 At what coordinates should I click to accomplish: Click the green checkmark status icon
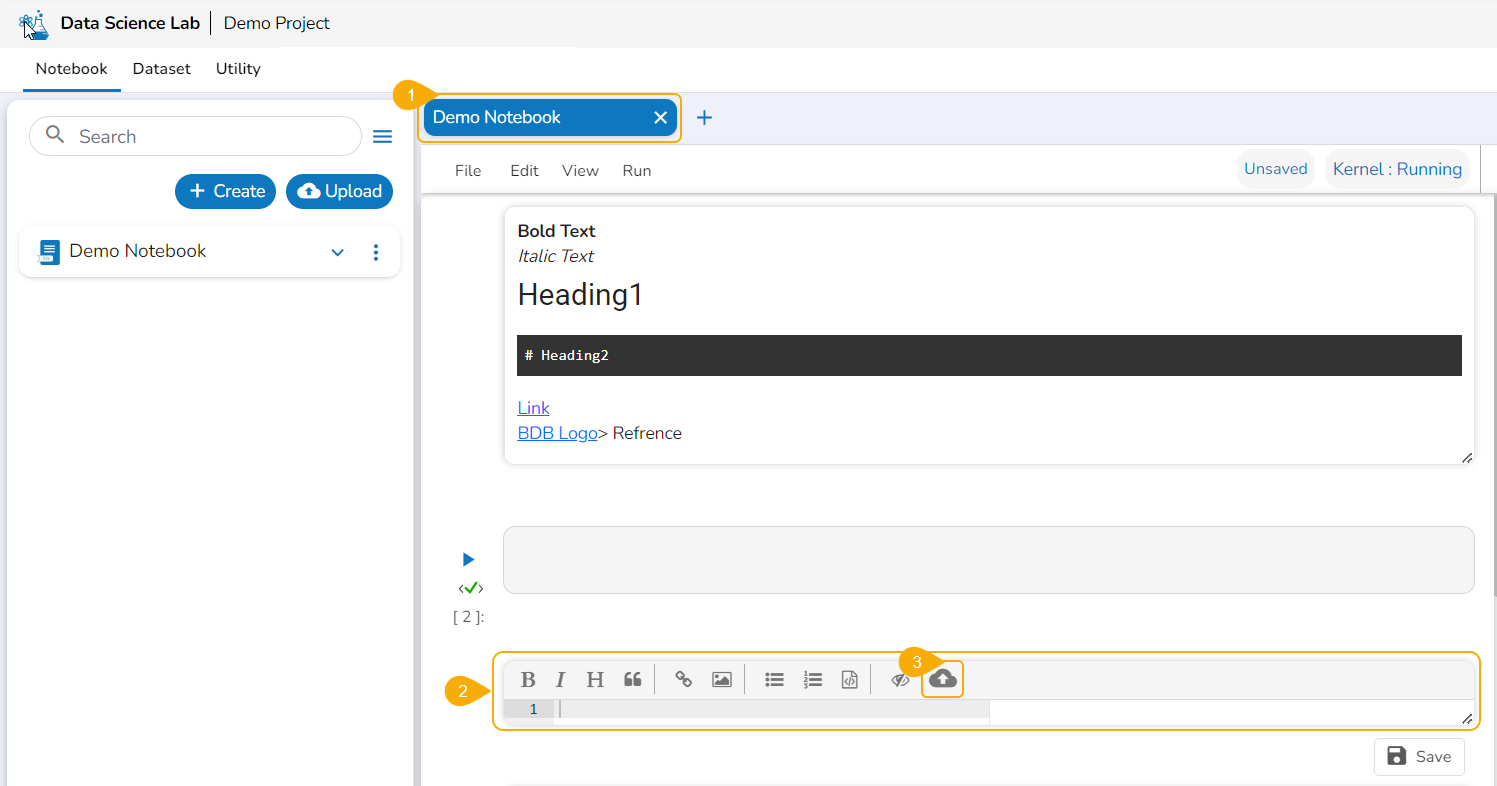471,588
